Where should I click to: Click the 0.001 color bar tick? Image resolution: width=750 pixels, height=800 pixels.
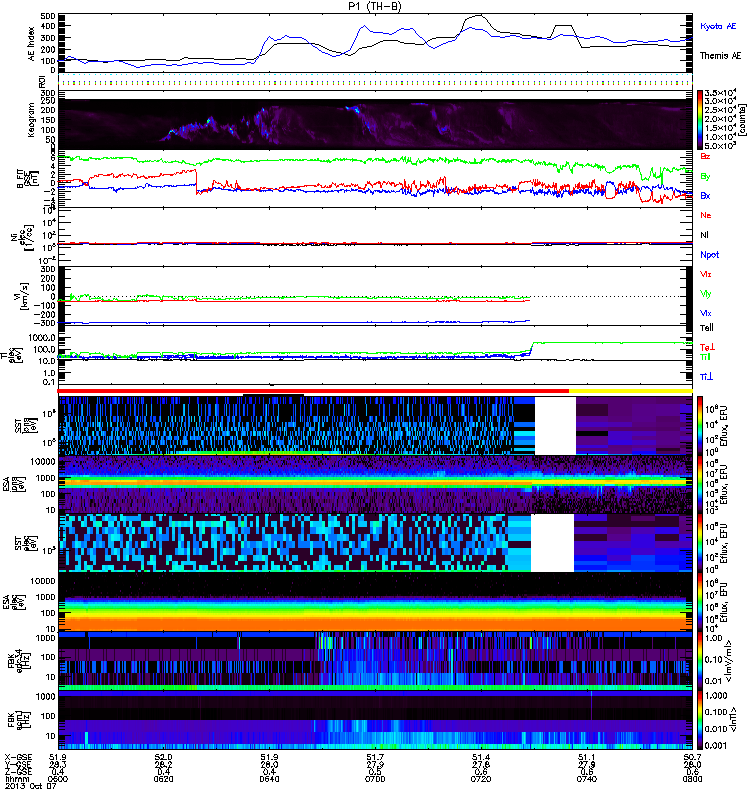coord(715,745)
